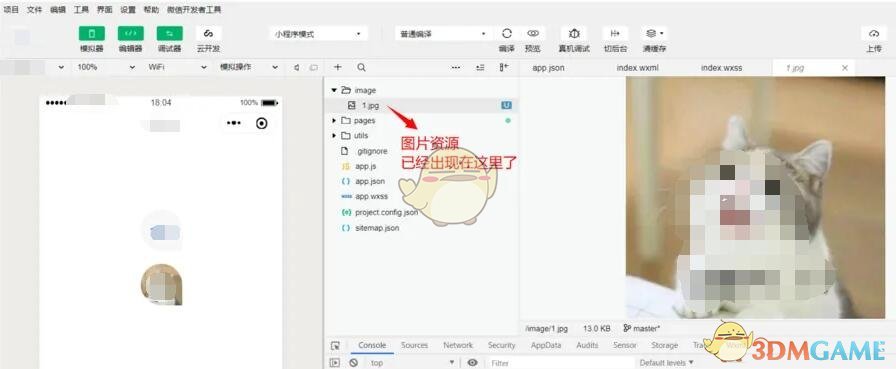Screen dimensions: 896x369
Task: Select the Sensor devtools tab
Action: tap(625, 346)
